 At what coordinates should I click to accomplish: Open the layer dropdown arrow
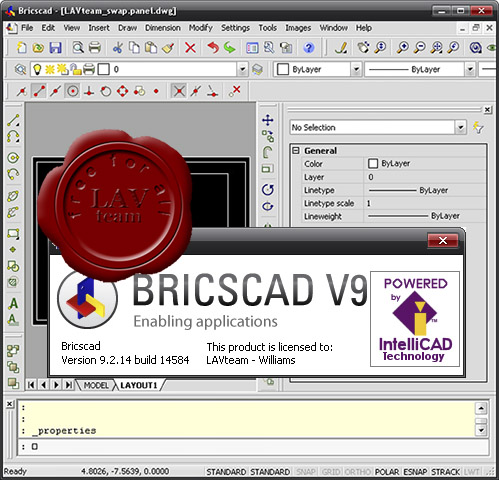click(x=242, y=69)
